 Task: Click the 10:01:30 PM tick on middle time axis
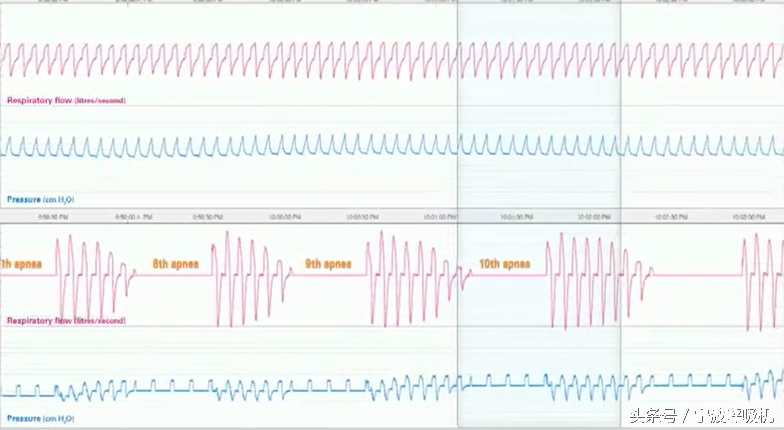517,217
